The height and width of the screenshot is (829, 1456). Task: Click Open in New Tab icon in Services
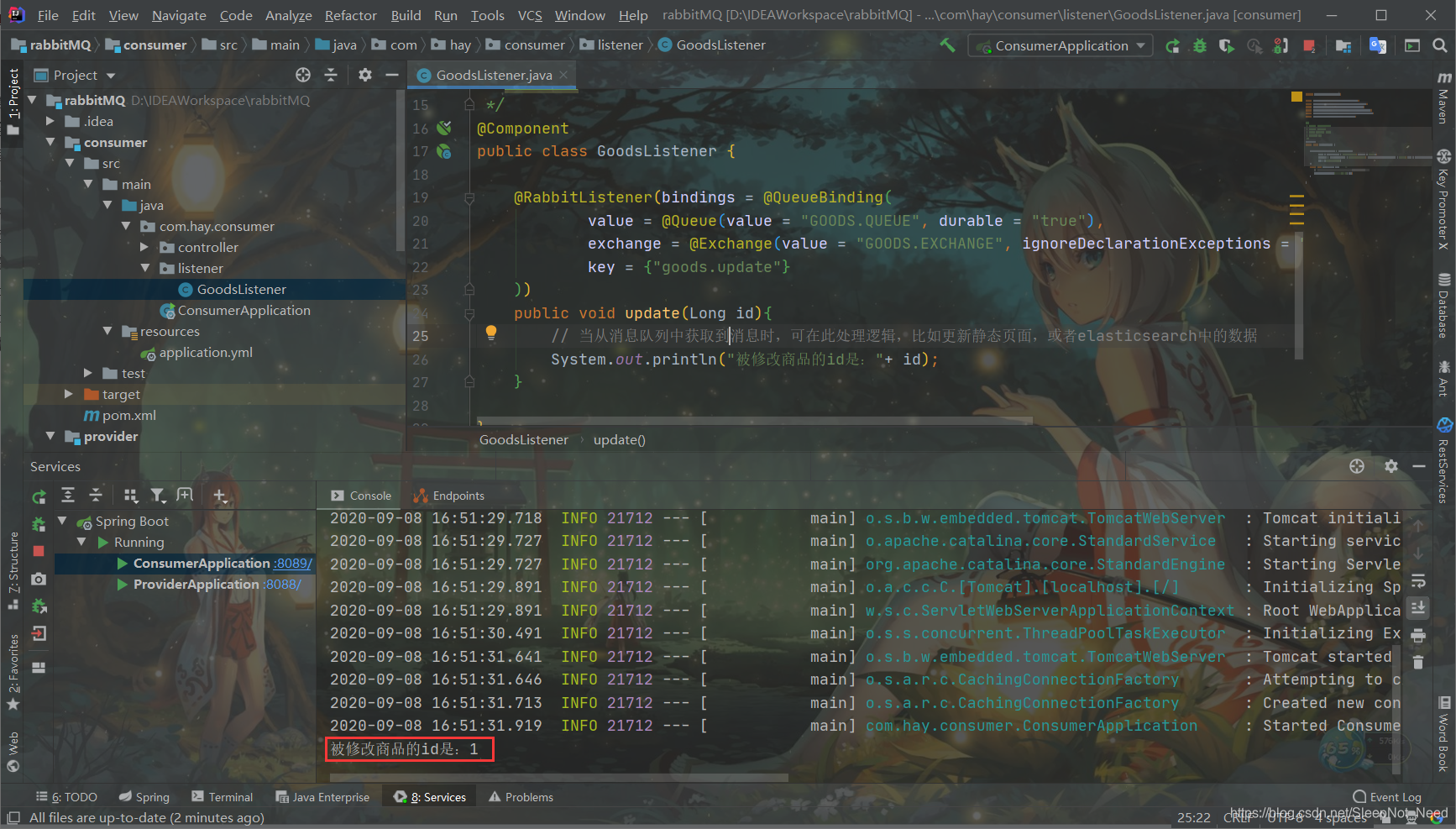(185, 496)
